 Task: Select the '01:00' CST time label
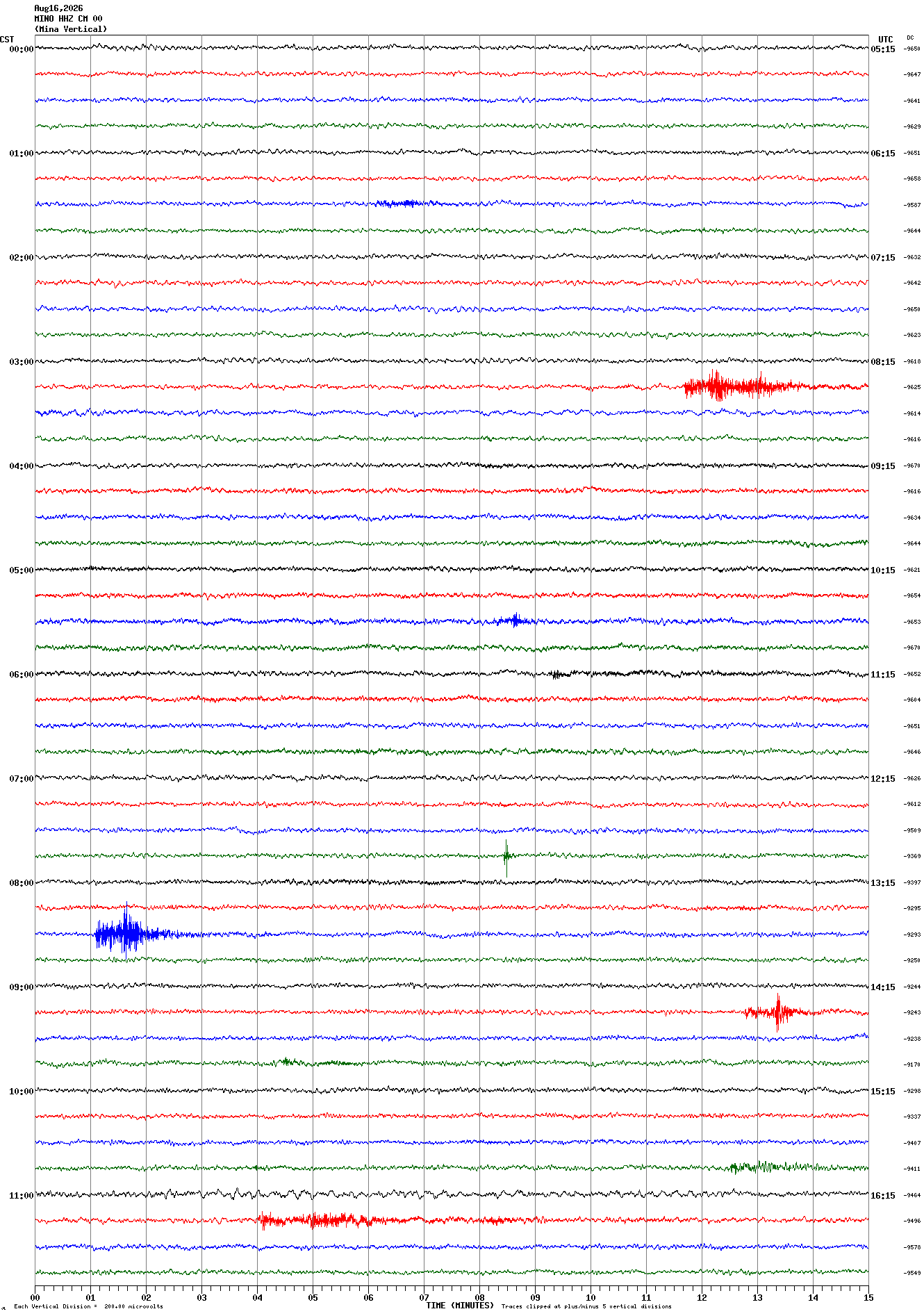22,154
